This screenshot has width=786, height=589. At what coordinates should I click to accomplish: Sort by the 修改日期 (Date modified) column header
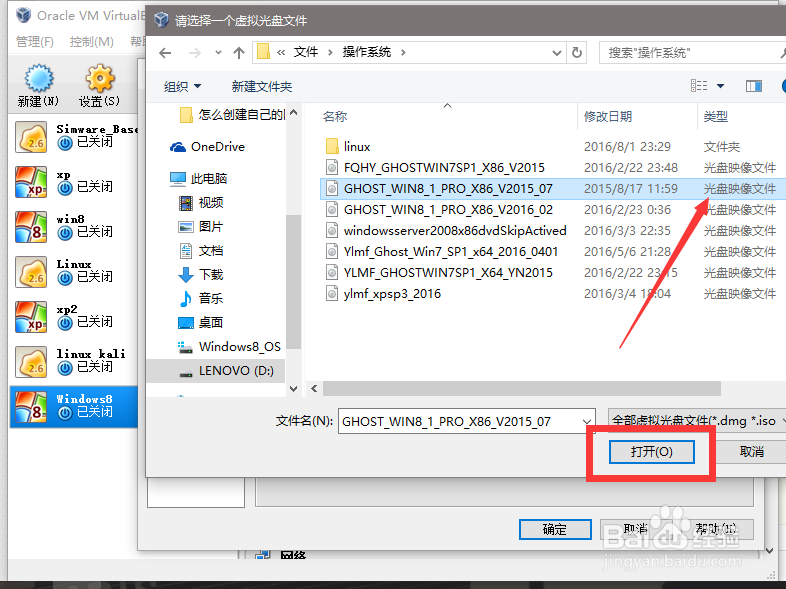click(608, 116)
